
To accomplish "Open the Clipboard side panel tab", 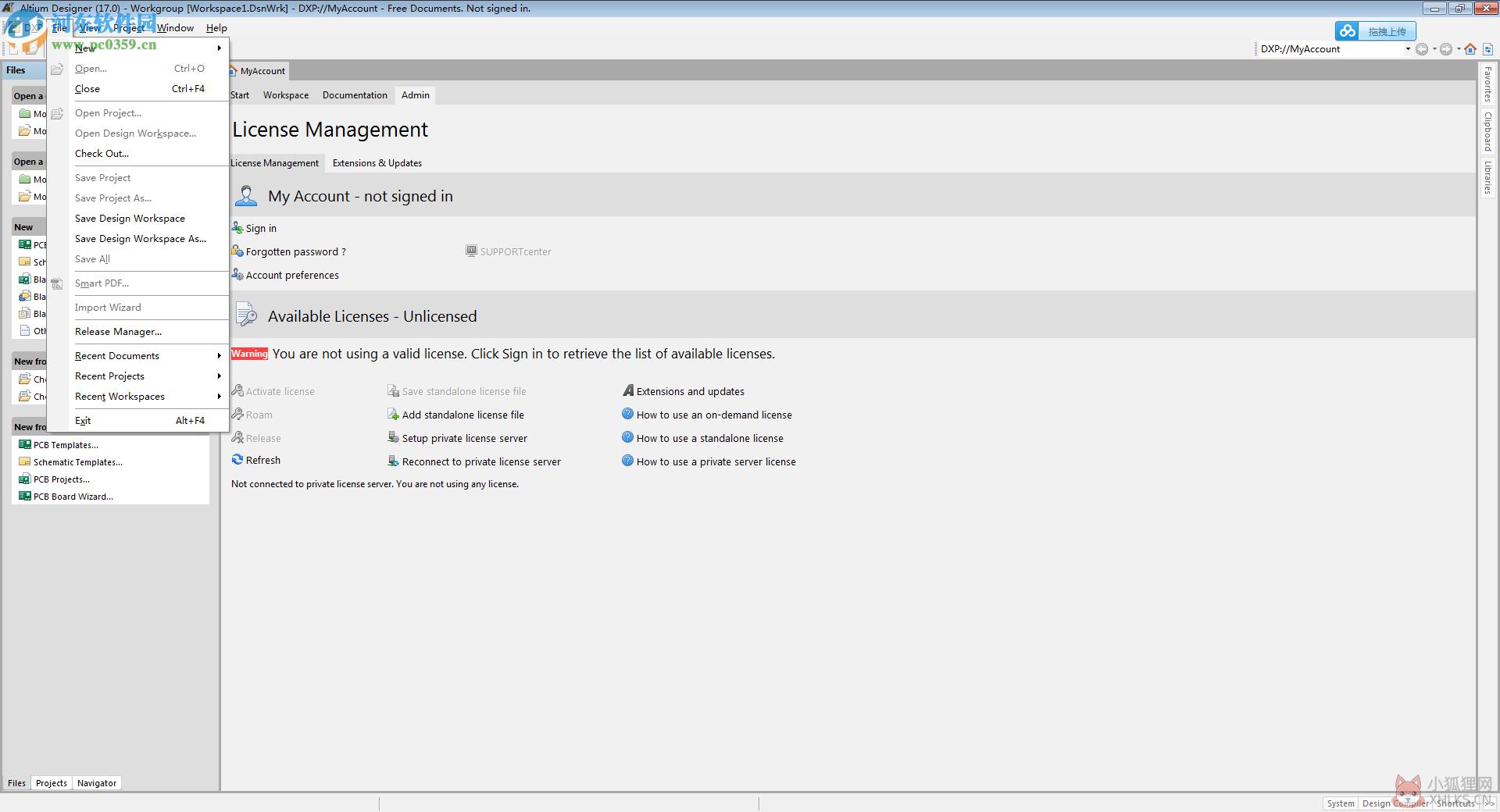I will pos(1488,131).
